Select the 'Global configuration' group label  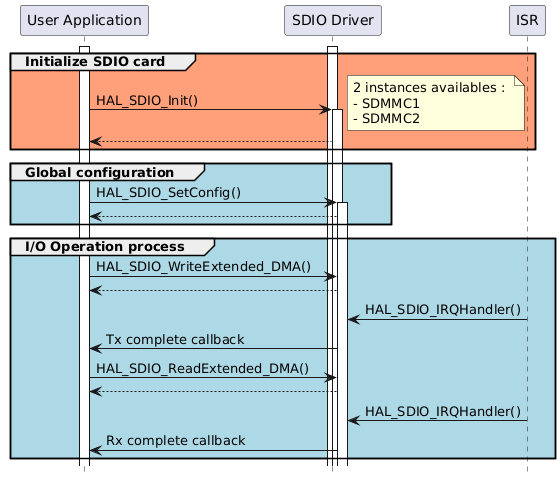point(99,172)
